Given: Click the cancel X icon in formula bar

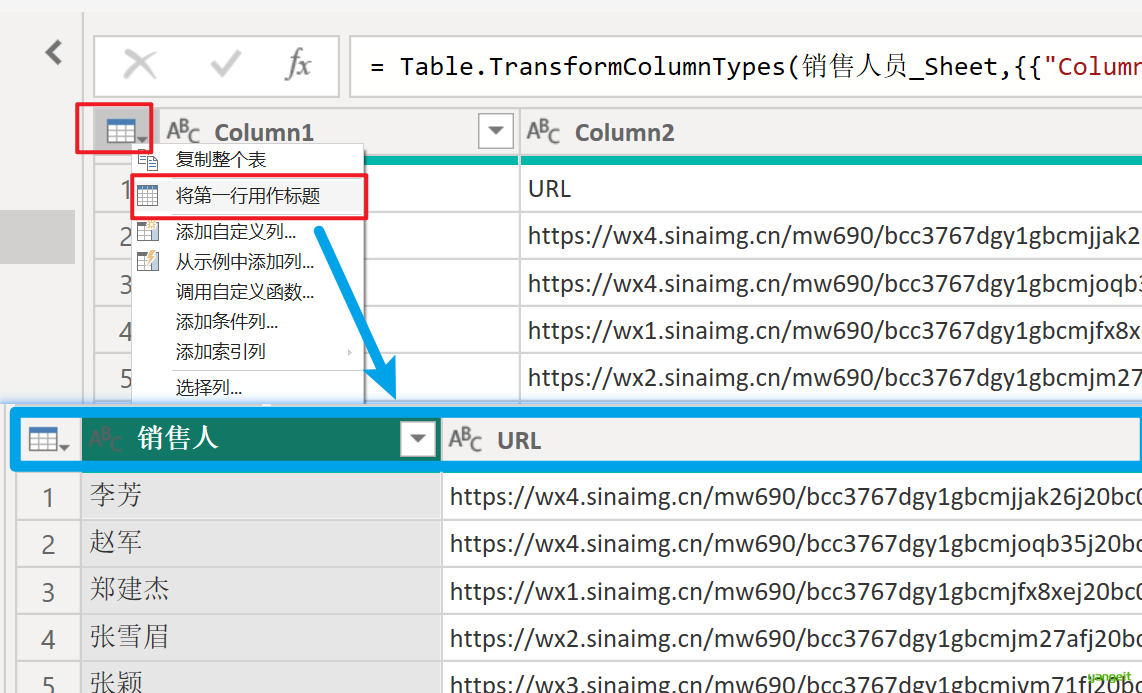Looking at the screenshot, I should point(139,66).
